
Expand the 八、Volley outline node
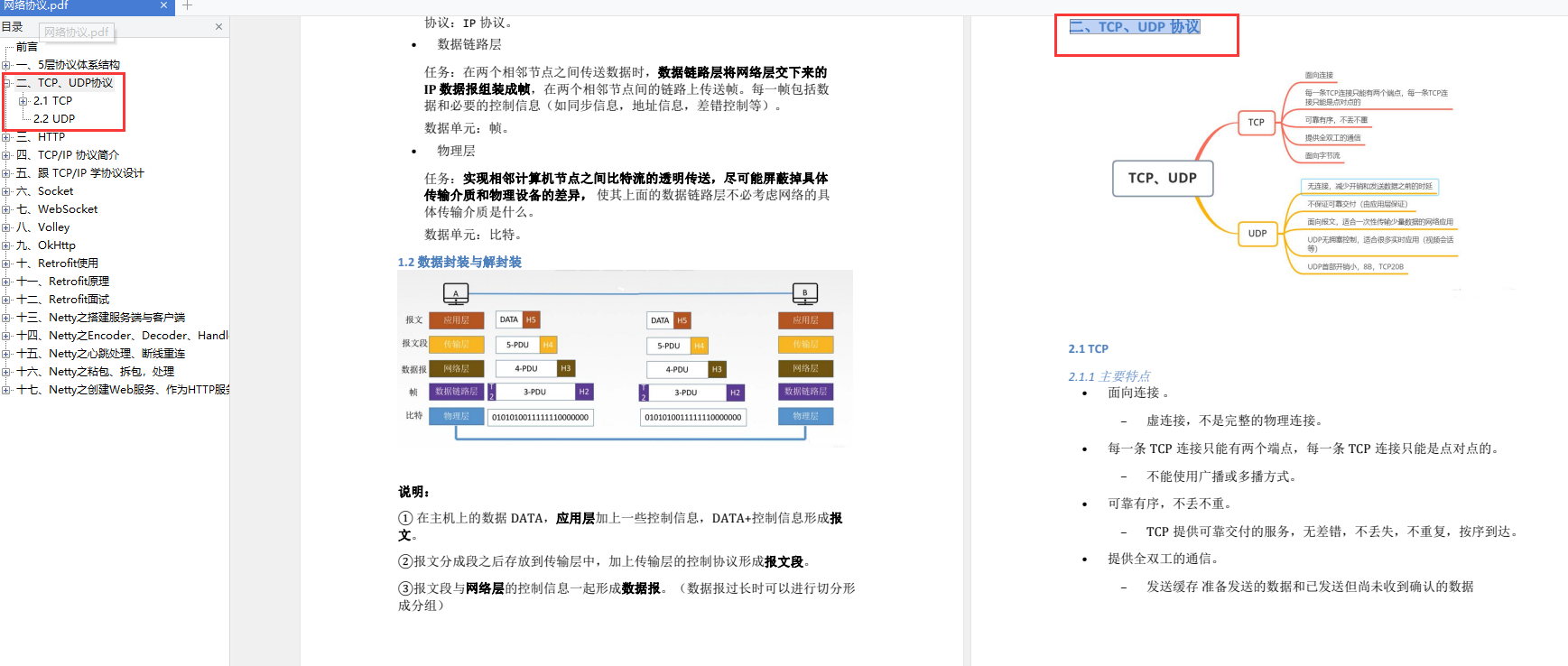(x=6, y=227)
